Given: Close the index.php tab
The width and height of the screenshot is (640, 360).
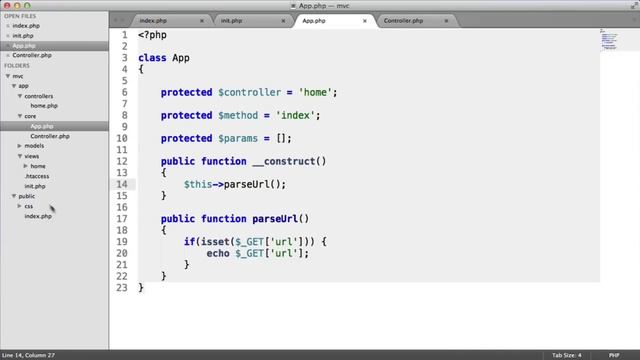Looking at the screenshot, I should point(202,21).
